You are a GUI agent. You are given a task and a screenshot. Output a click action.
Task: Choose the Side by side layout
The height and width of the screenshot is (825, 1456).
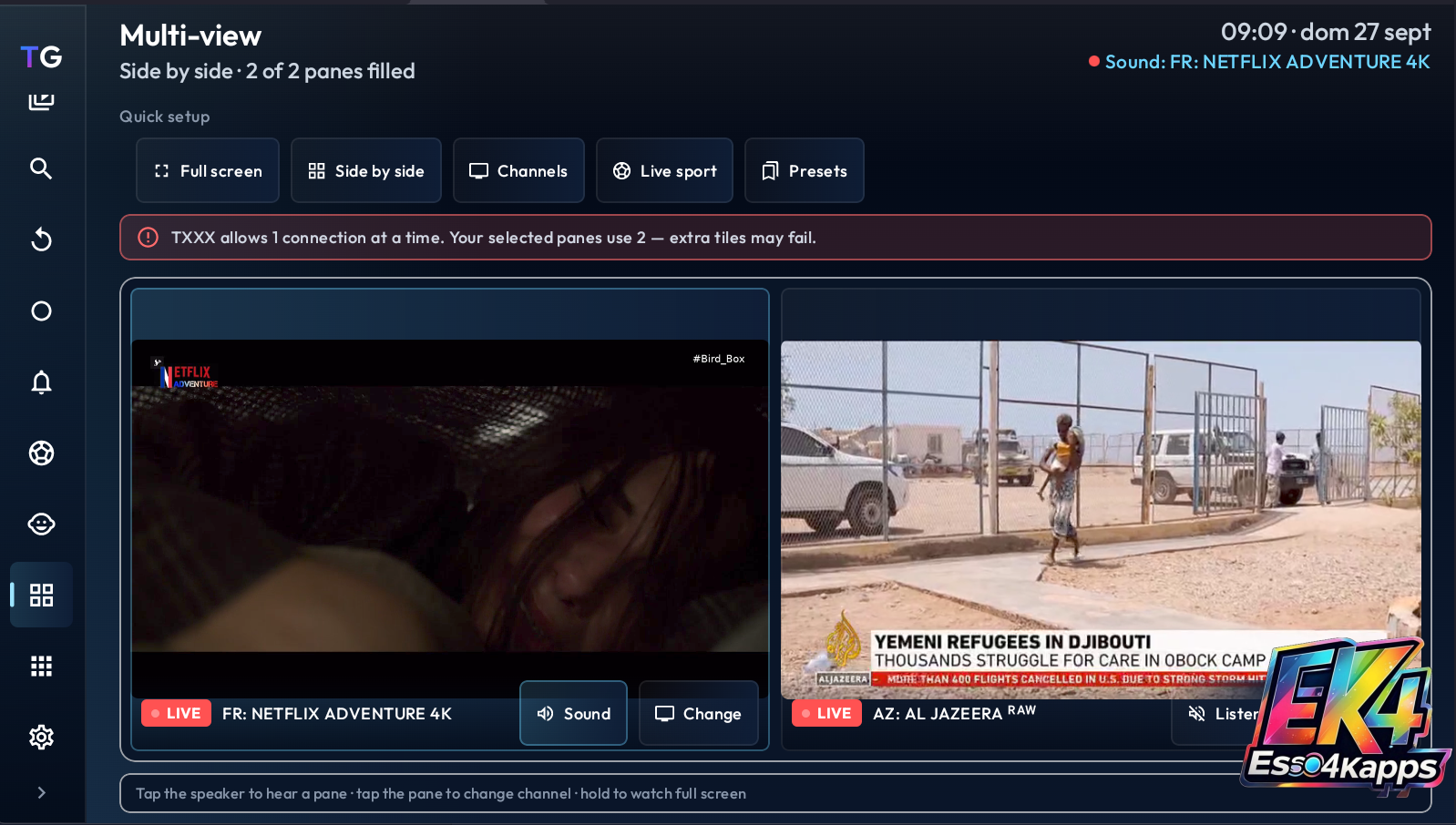point(366,170)
